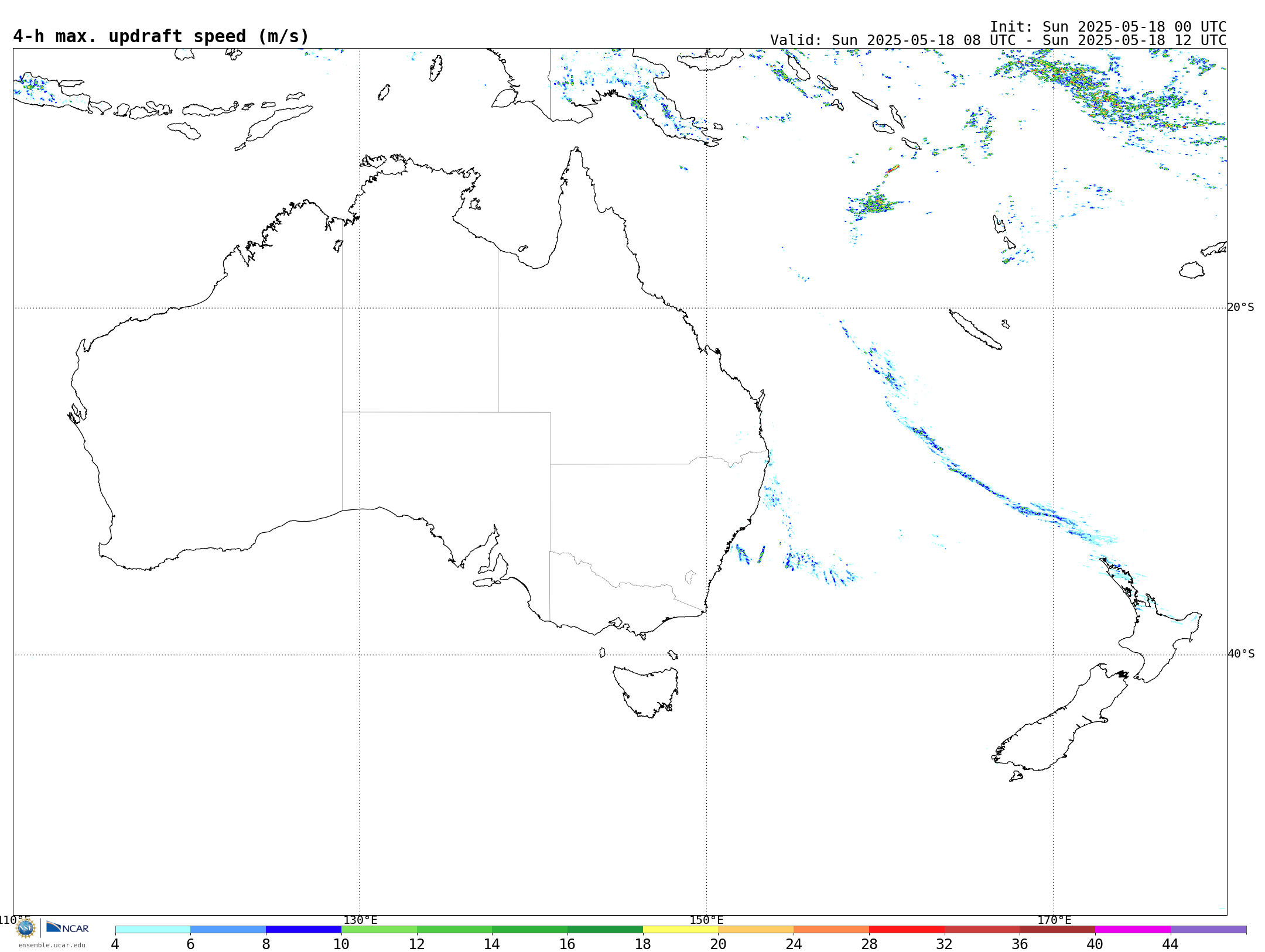The height and width of the screenshot is (952, 1265).
Task: Click the green 14-16 colorbar segment
Action: point(530,930)
